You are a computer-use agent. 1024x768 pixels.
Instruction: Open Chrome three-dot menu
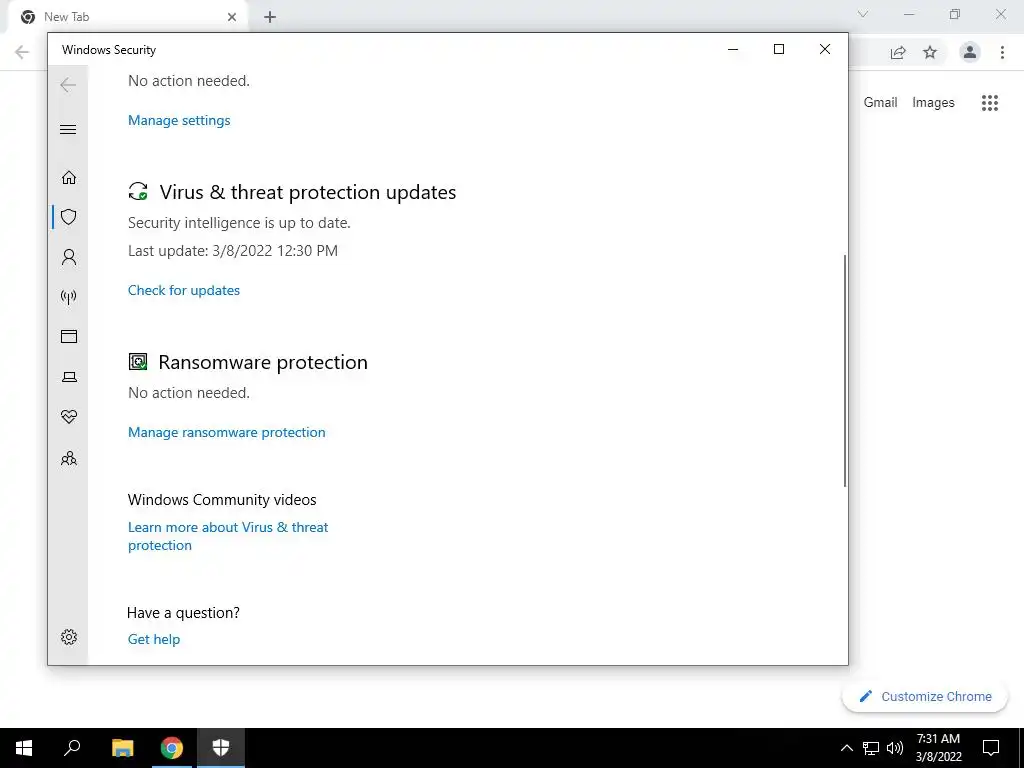(x=1002, y=52)
